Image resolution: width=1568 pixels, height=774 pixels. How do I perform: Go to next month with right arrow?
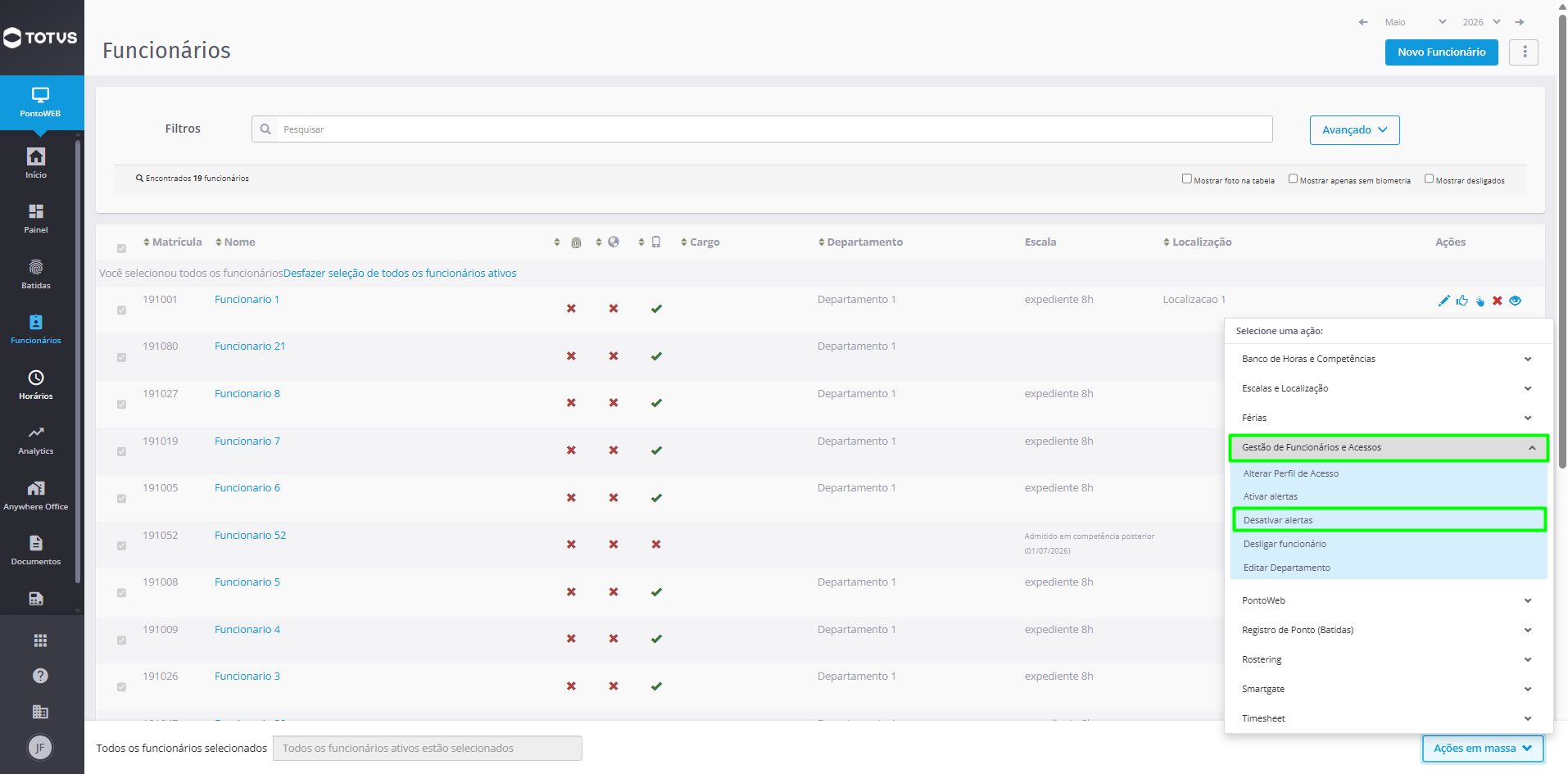pos(1520,22)
